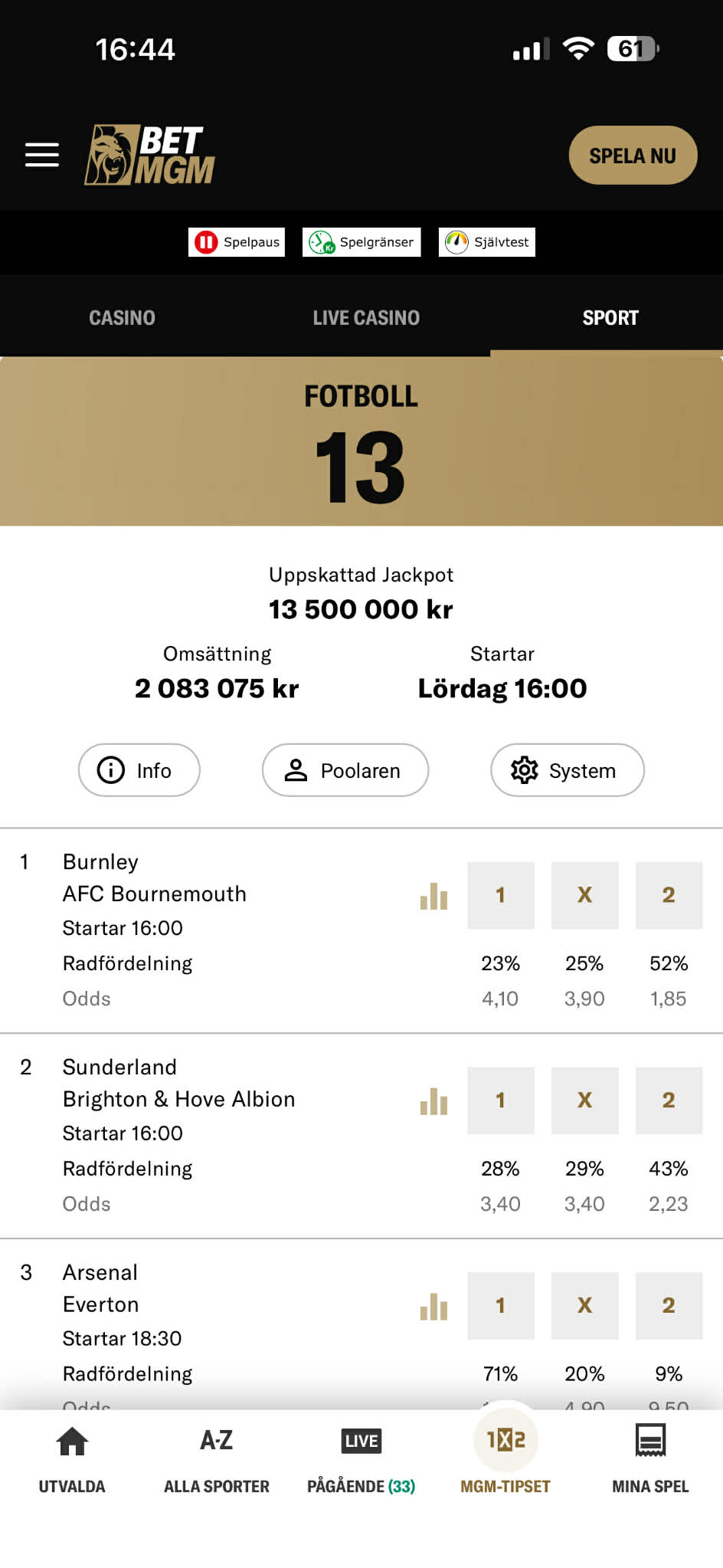The height and width of the screenshot is (1568, 723).
Task: Show statistics chart for Sunderland match
Action: click(433, 1101)
